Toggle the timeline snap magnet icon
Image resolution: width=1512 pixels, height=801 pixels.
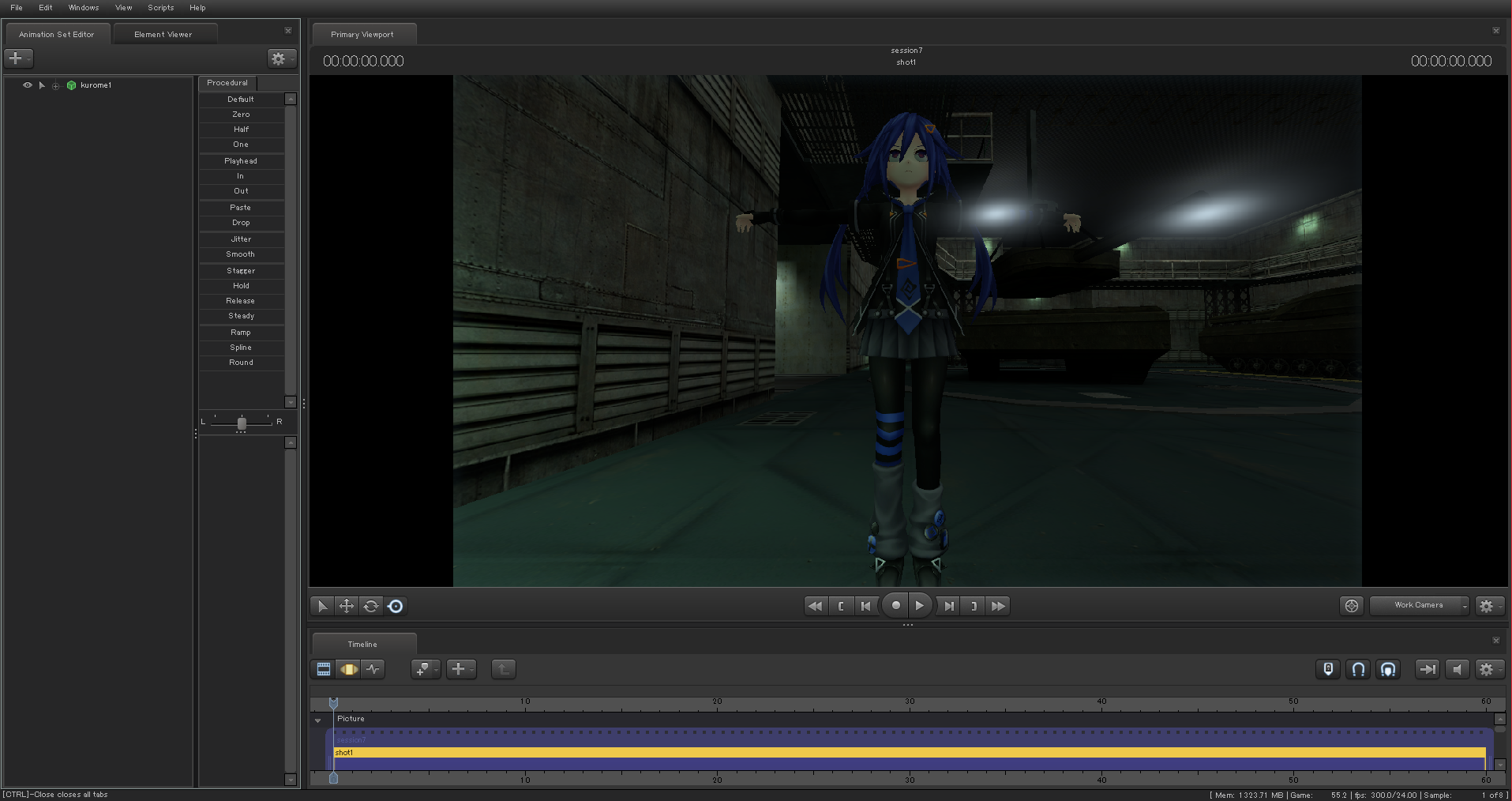1358,669
